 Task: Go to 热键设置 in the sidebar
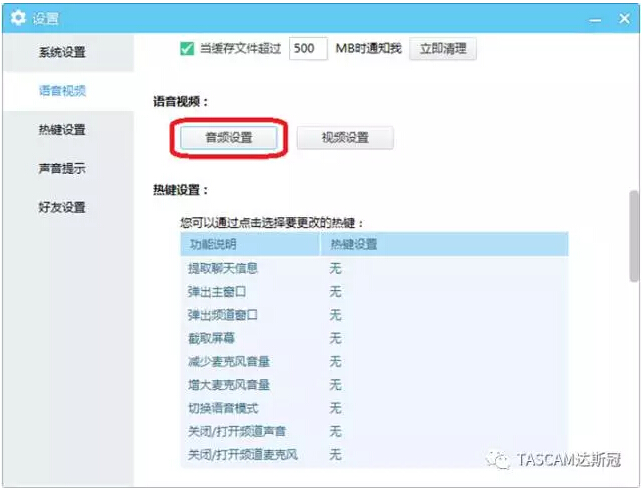pyautogui.click(x=68, y=130)
